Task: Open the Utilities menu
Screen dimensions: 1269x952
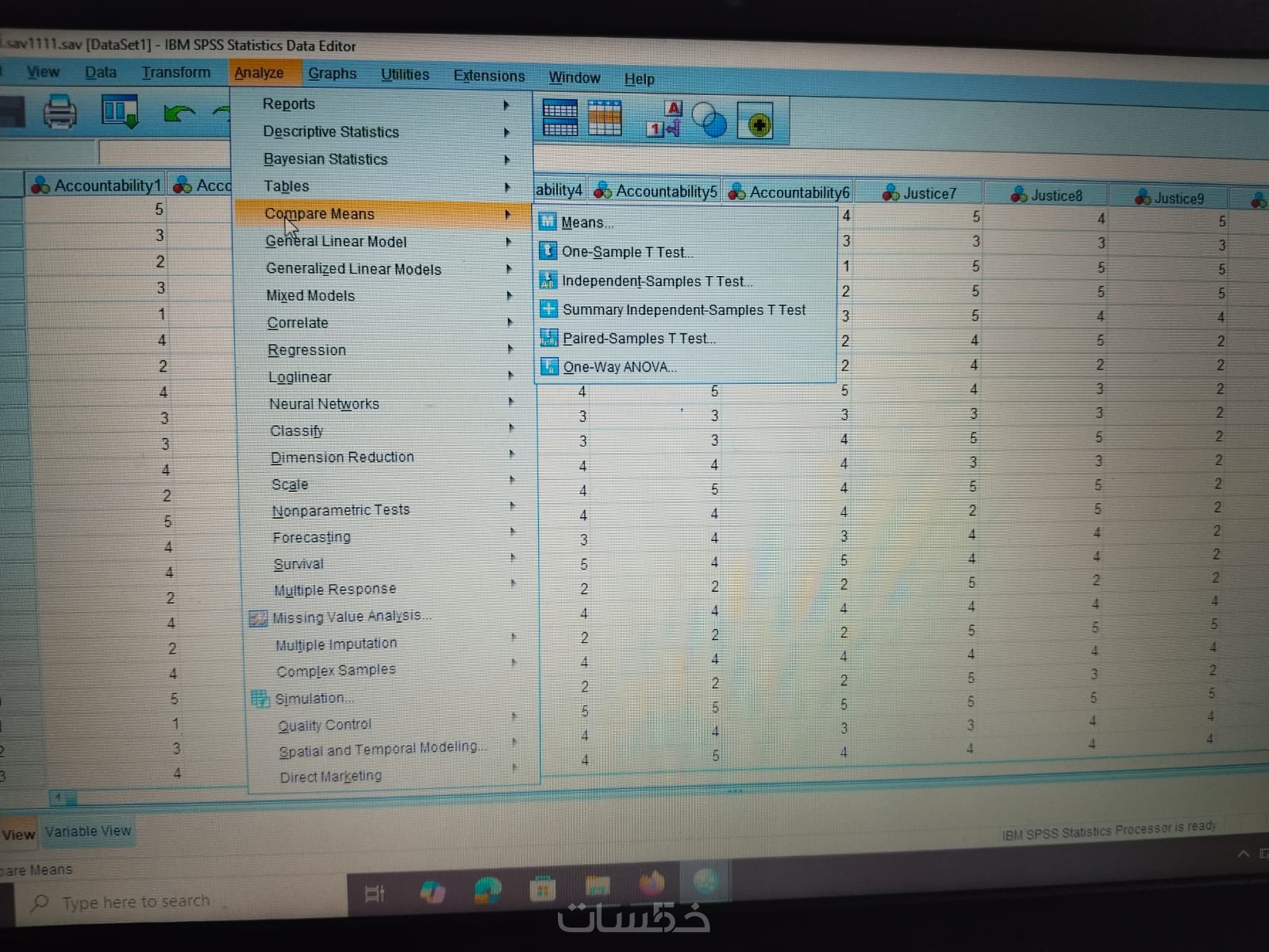Action: 405,75
